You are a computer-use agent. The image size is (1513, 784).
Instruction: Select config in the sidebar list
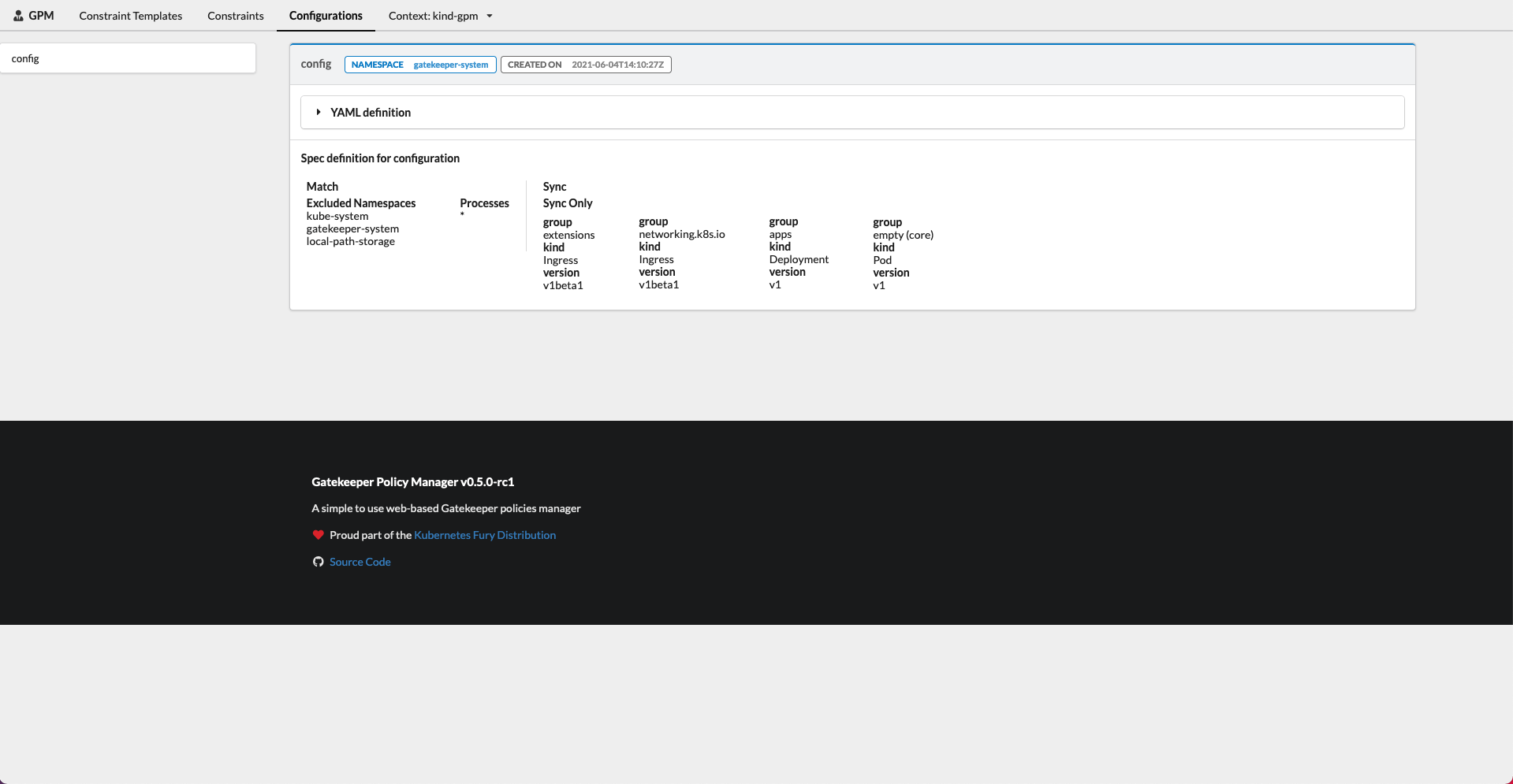(128, 58)
